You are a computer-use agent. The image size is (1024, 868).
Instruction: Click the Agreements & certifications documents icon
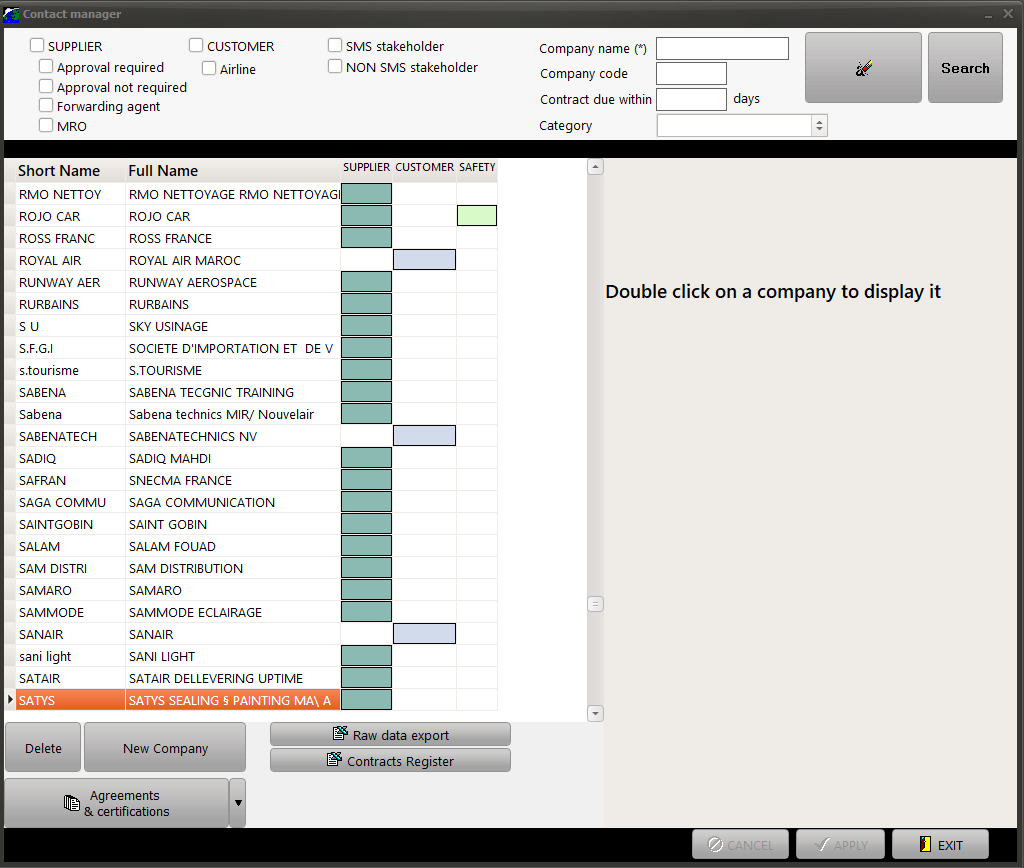click(x=72, y=803)
